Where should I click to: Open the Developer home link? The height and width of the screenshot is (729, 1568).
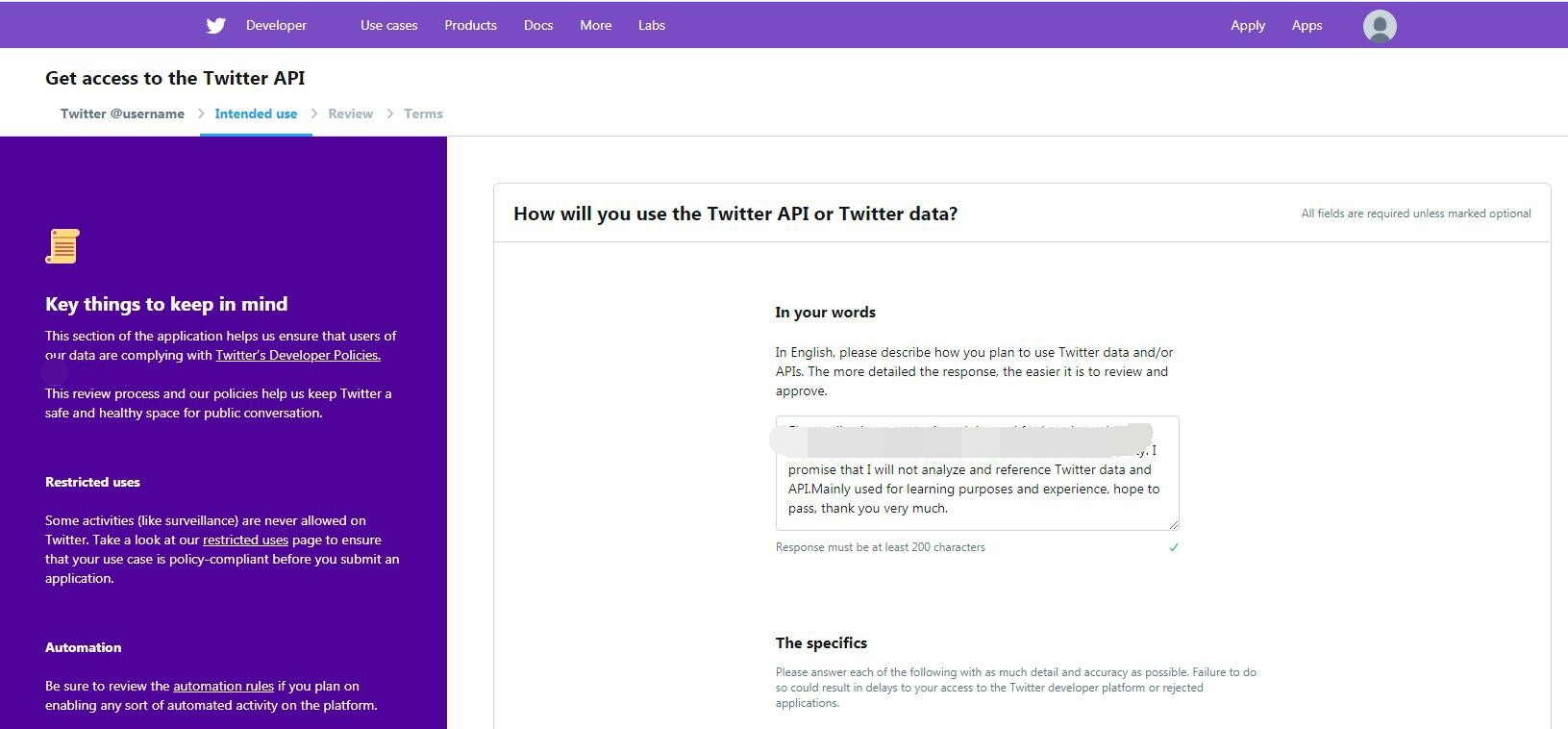[x=276, y=26]
